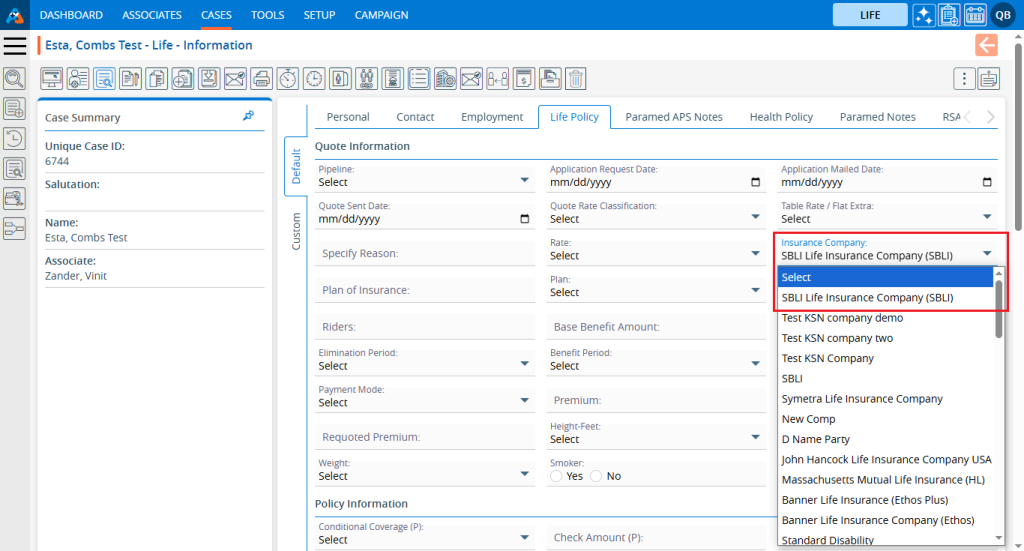Click the orange back arrow button
This screenshot has height=551, width=1024.
(x=986, y=45)
